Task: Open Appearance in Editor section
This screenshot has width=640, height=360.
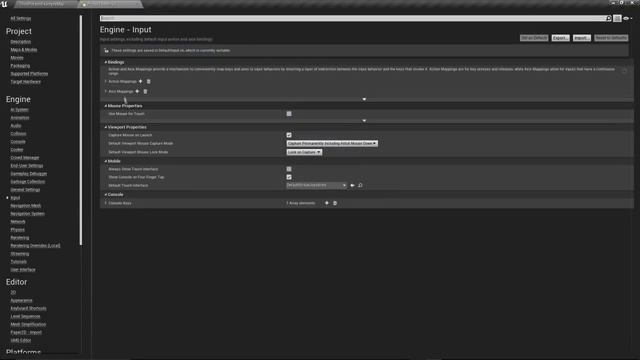Action: (21, 300)
